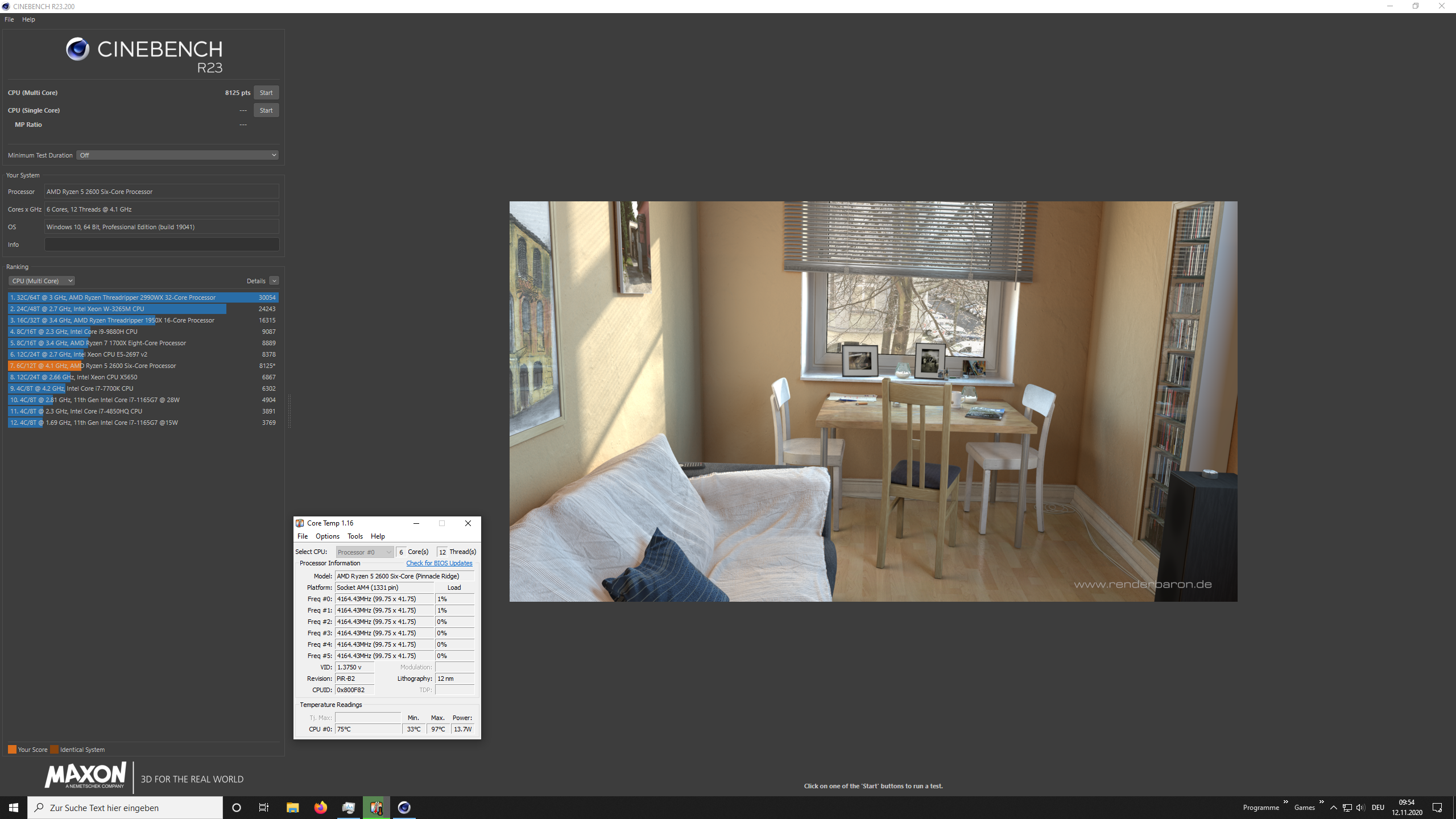Click the OS information field
The height and width of the screenshot is (819, 1456).
(162, 227)
